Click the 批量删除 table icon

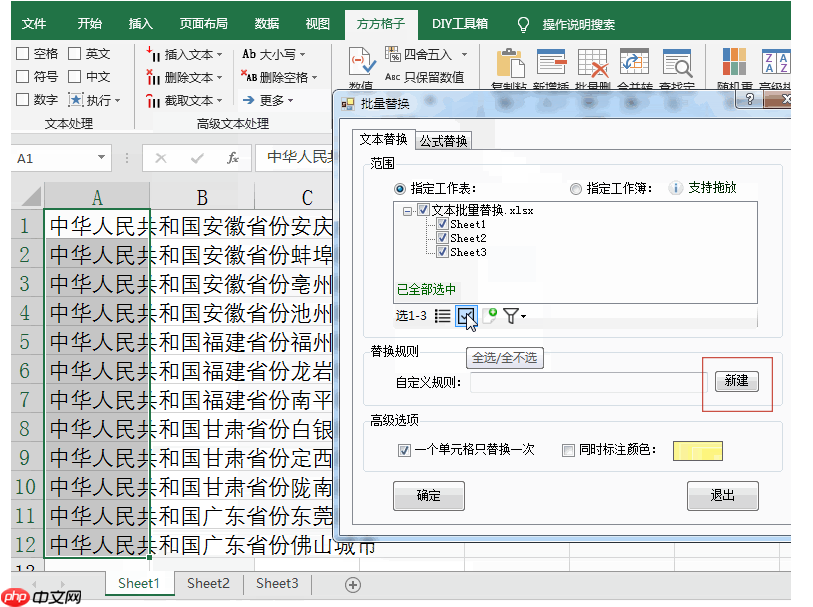593,63
